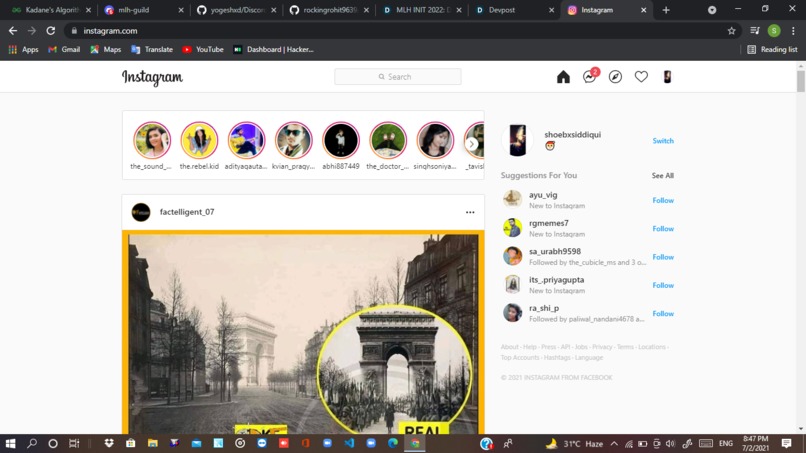Click the Instagram search field
Image resolution: width=806 pixels, height=453 pixels.
398,77
